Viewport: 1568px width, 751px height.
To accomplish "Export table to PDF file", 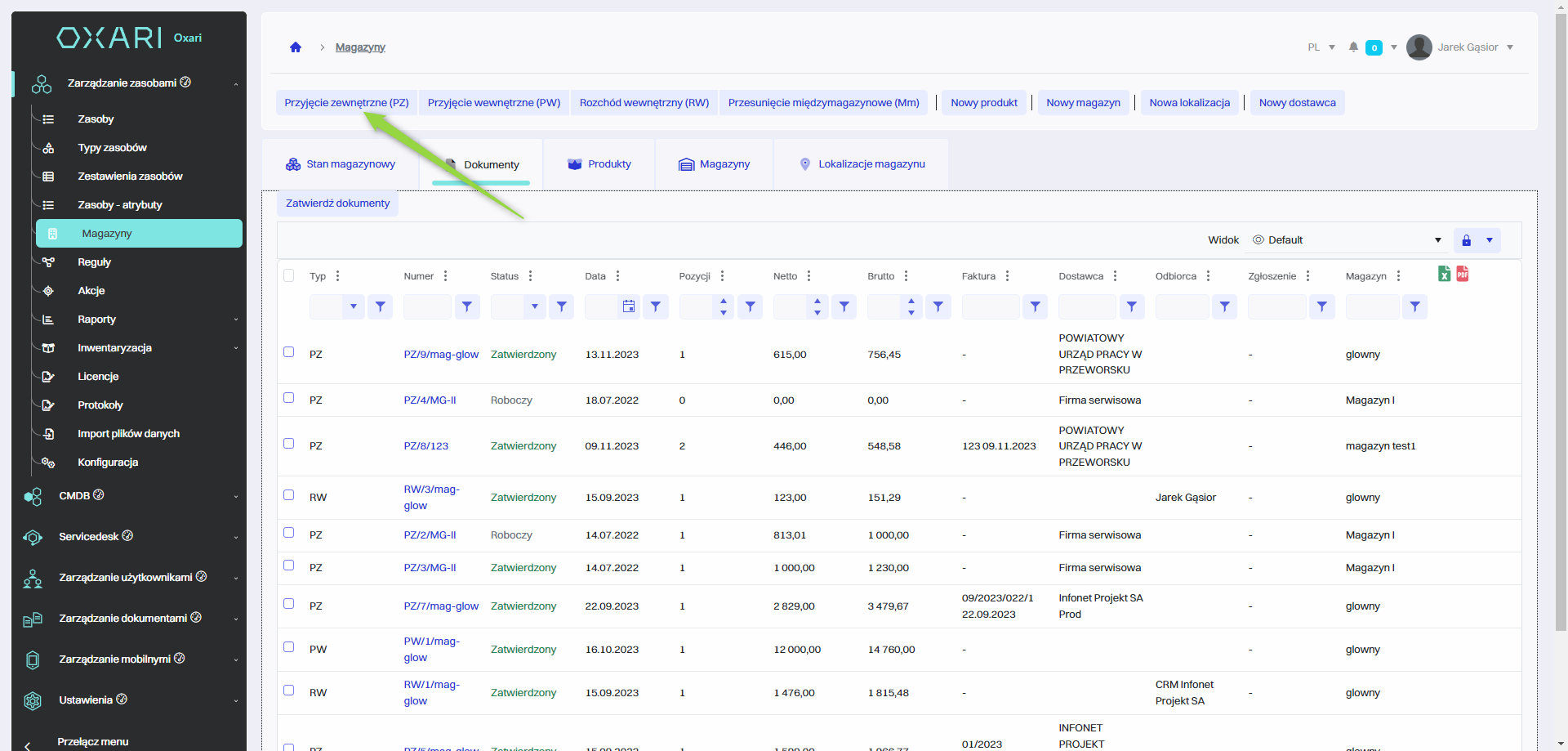I will coord(1463,274).
